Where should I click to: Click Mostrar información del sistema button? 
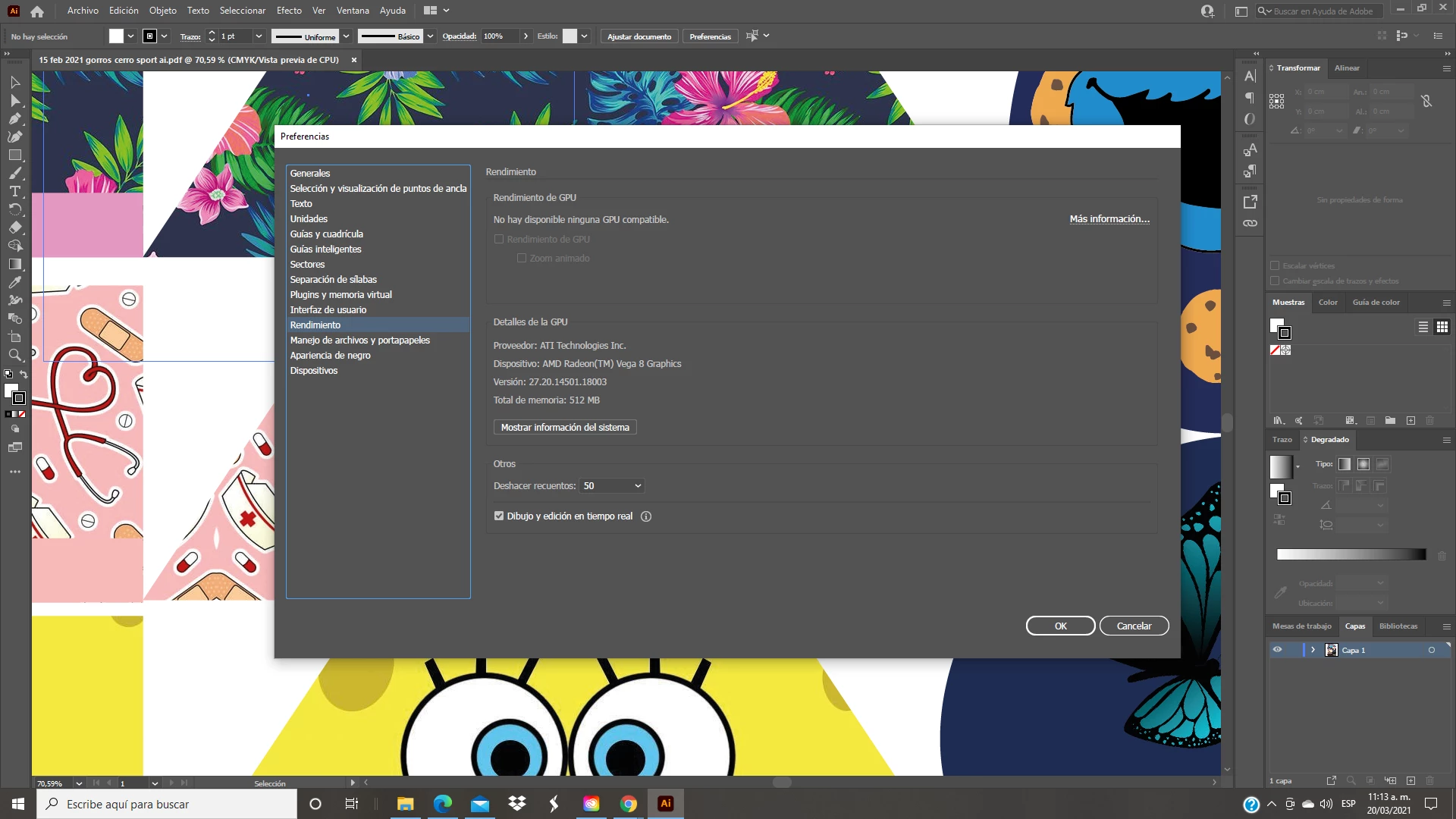(x=565, y=428)
